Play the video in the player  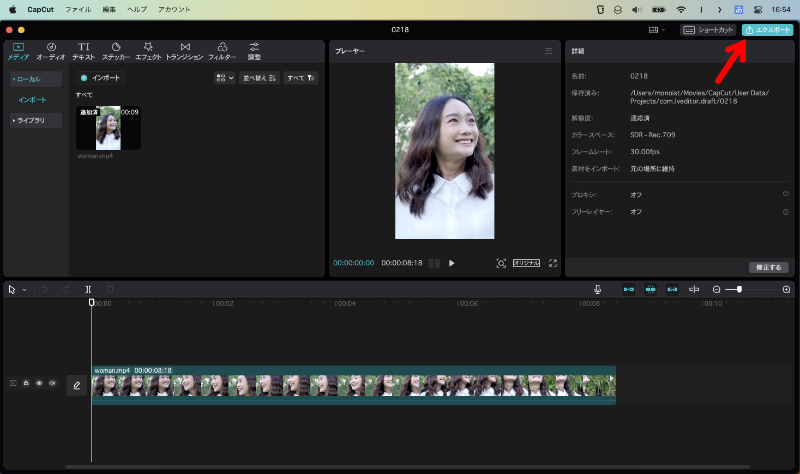tap(452, 263)
